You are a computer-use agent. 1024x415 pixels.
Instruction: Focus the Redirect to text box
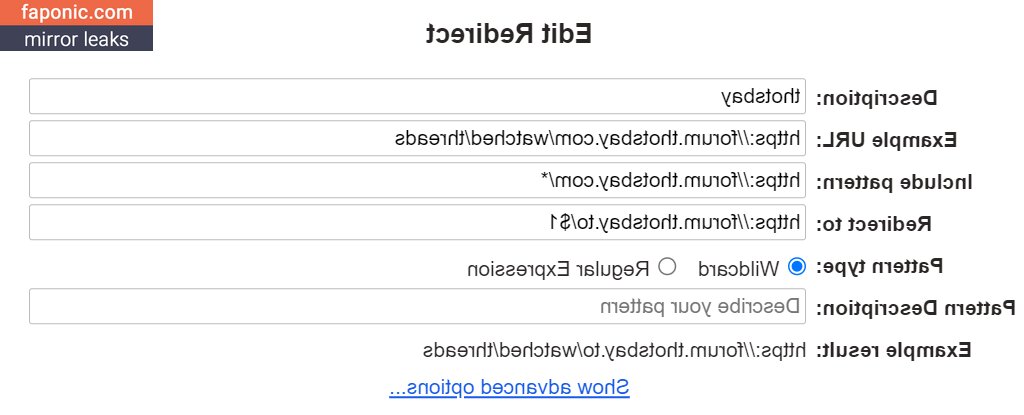[x=418, y=222]
